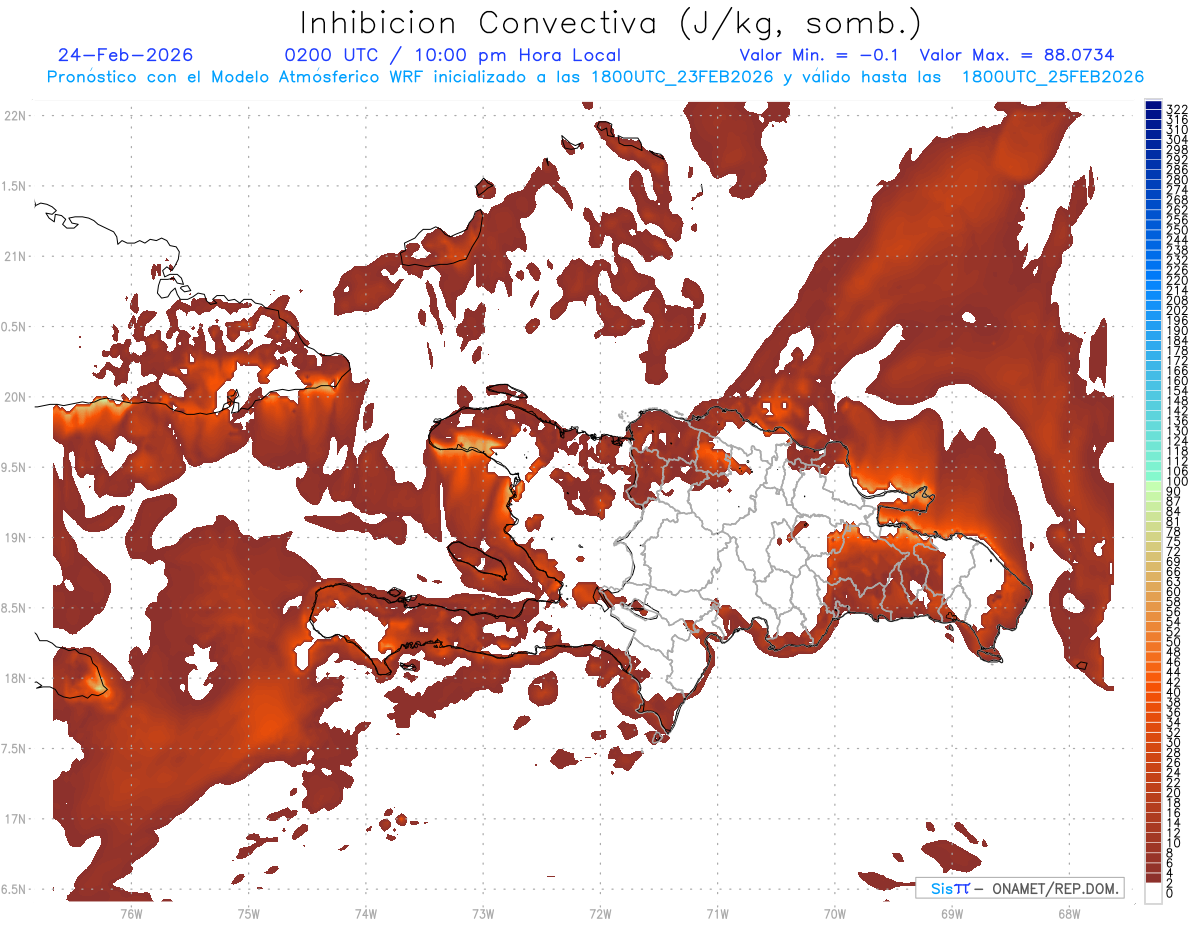1200x927 pixels.
Task: Click the "72" value on the color scale
Action: (1174, 552)
